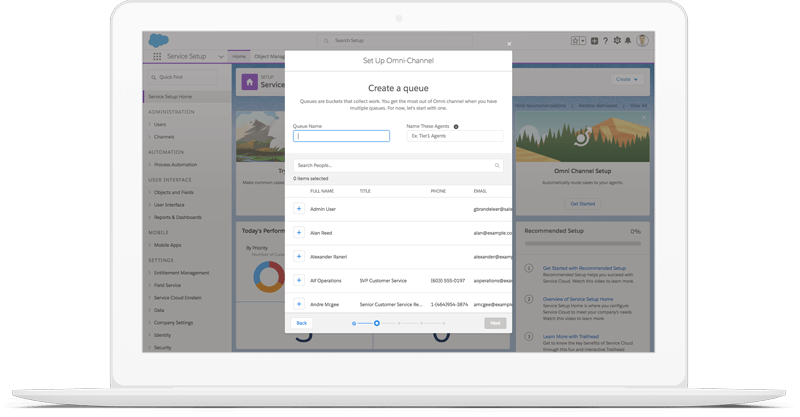Viewport: 800px width, 417px height.
Task: Expand the favorites list dropdown arrow
Action: coord(582,41)
